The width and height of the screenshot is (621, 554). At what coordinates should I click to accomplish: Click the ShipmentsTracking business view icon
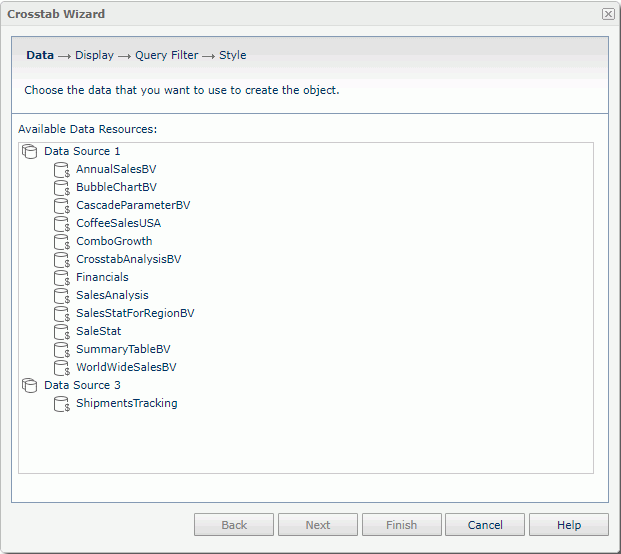tap(62, 404)
